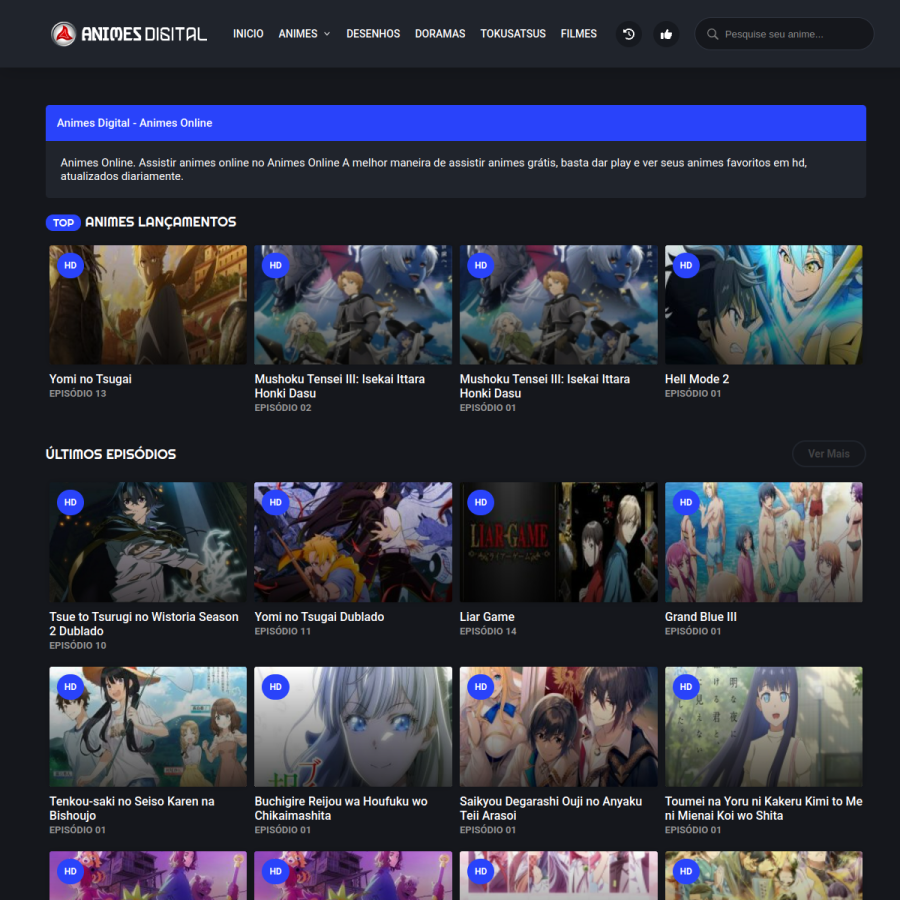Open the DORAMAS section
This screenshot has height=900, width=900.
click(x=440, y=34)
